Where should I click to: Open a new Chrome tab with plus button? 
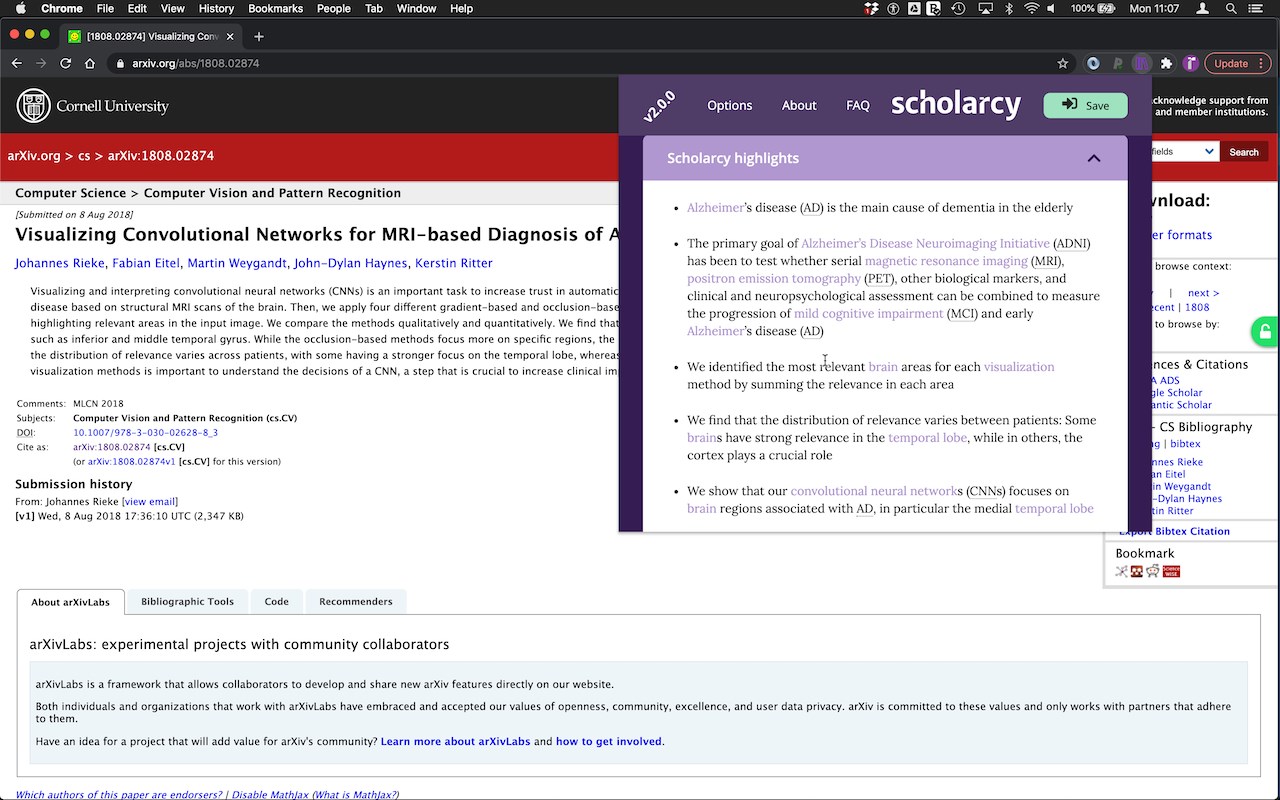click(x=259, y=36)
